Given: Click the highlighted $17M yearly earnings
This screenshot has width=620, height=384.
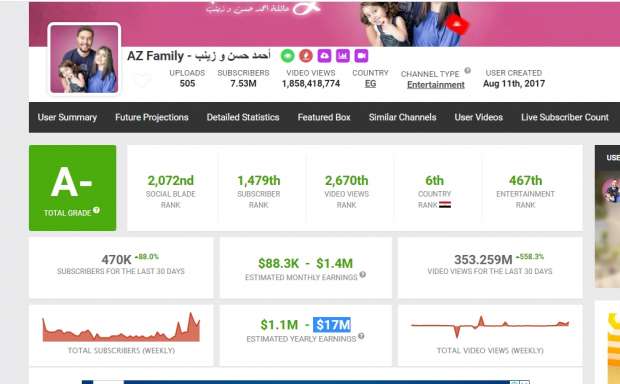Looking at the screenshot, I should coord(332,325).
